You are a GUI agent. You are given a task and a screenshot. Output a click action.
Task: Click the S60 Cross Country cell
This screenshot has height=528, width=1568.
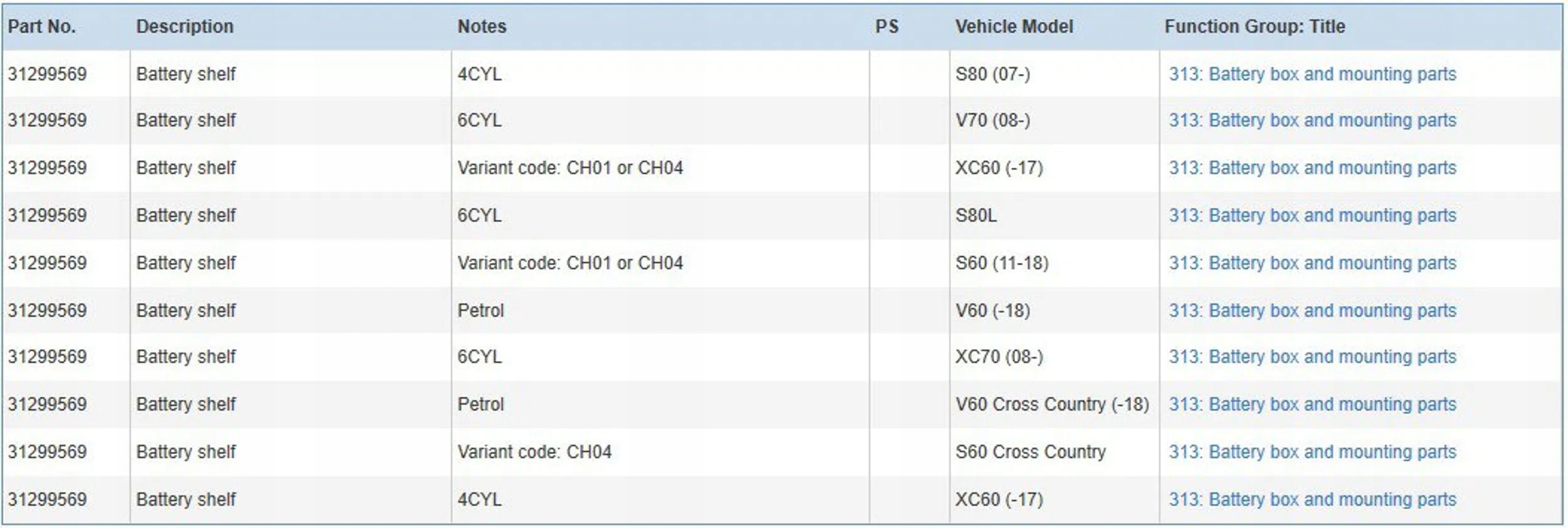(1030, 452)
